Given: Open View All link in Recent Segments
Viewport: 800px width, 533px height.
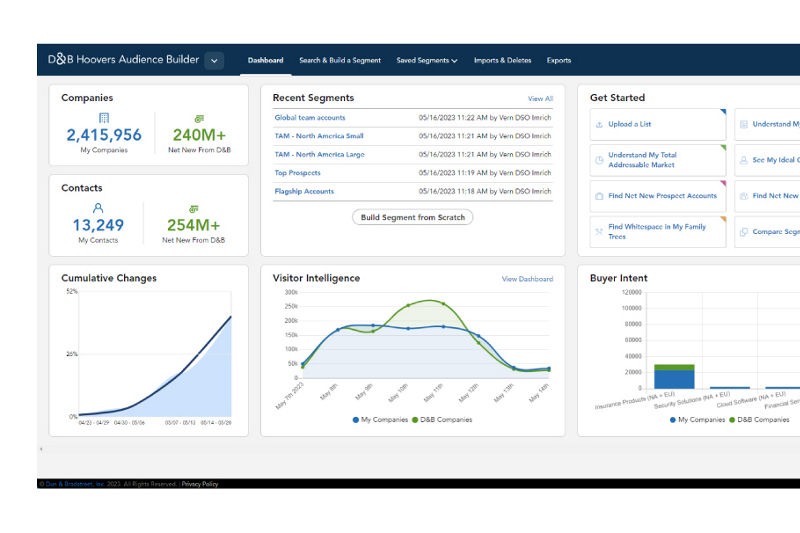Looking at the screenshot, I should click(540, 99).
